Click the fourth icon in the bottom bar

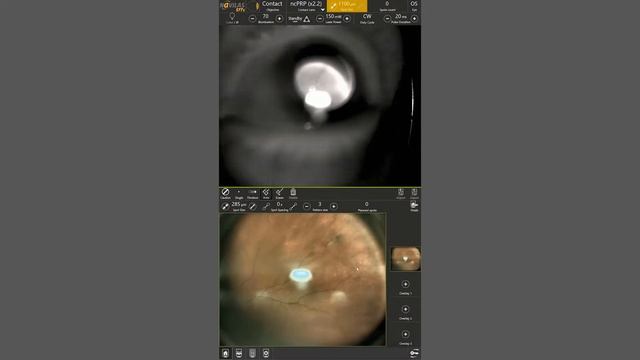click(266, 353)
